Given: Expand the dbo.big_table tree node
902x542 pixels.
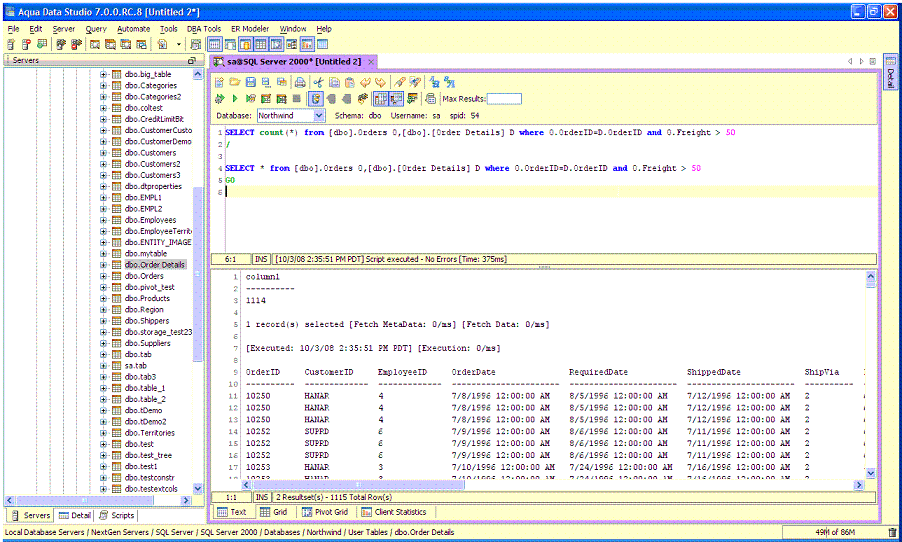Looking at the screenshot, I should (104, 74).
